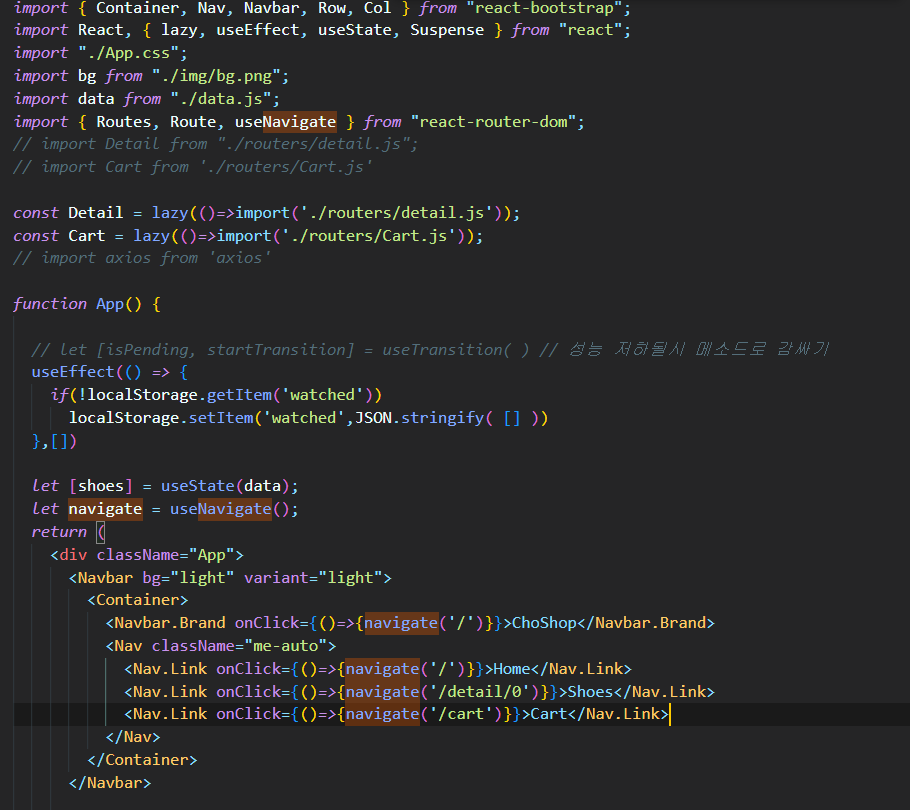
Task: Click "Shoes" text in Nav.Link
Action: 590,692
